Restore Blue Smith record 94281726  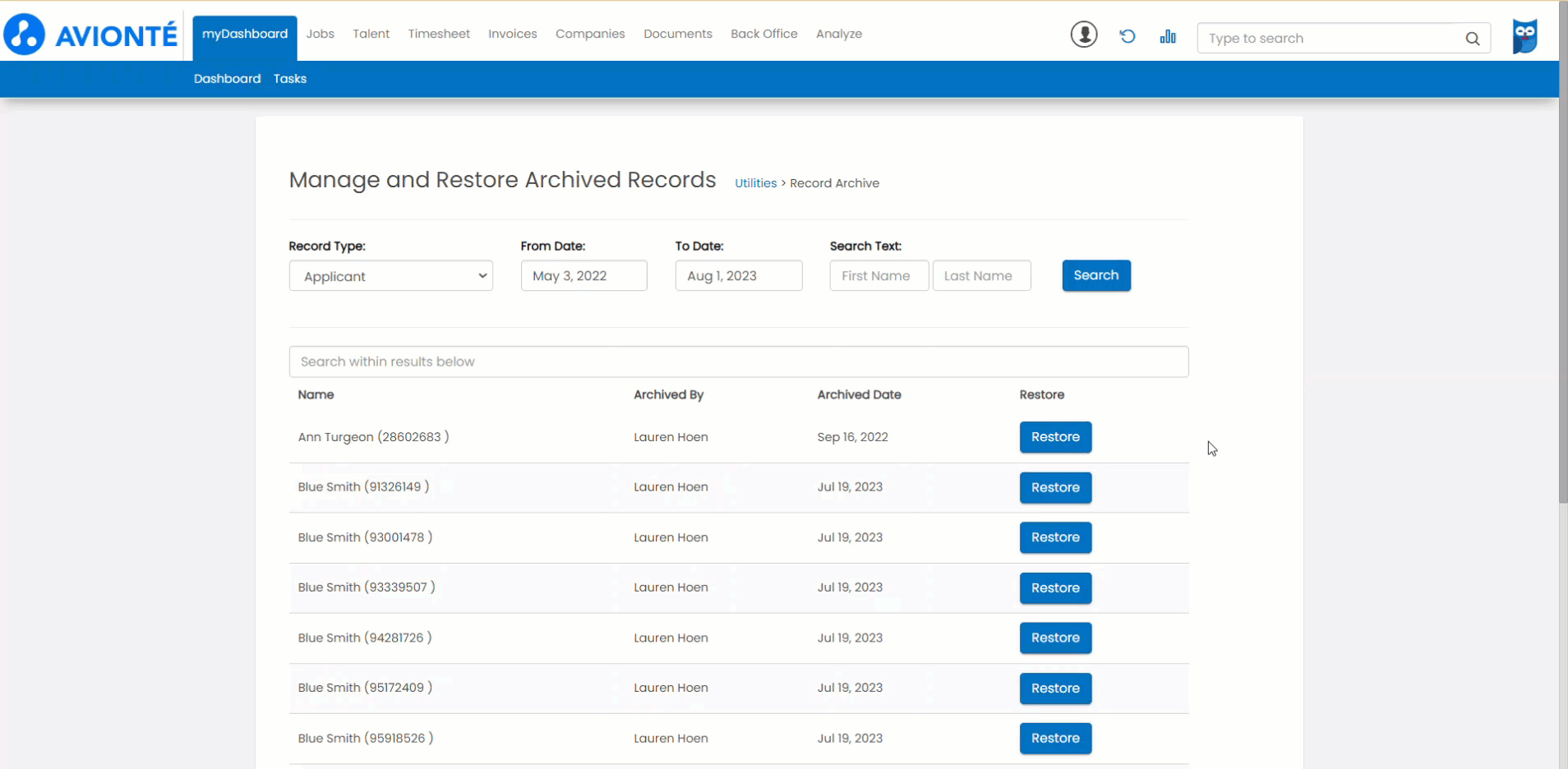(x=1055, y=638)
